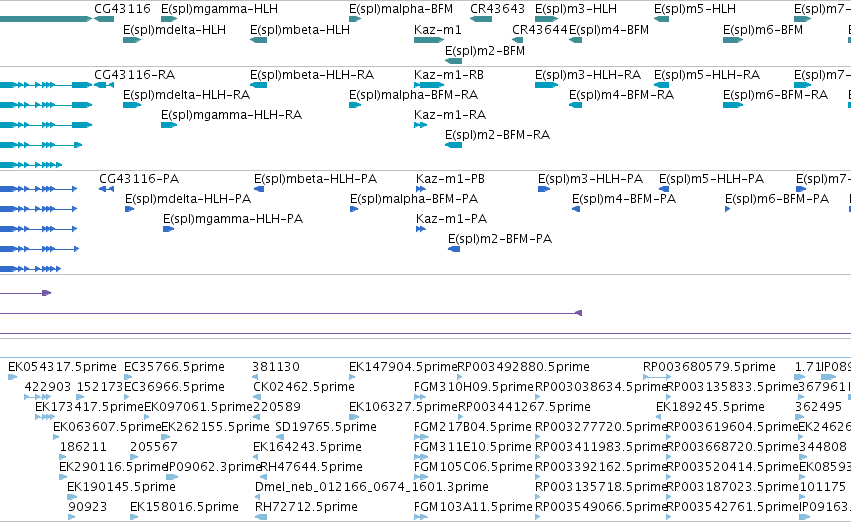Select the E(spl)mdelta-HLH-RA transcript
The width and height of the screenshot is (851, 522).
(x=186, y=95)
